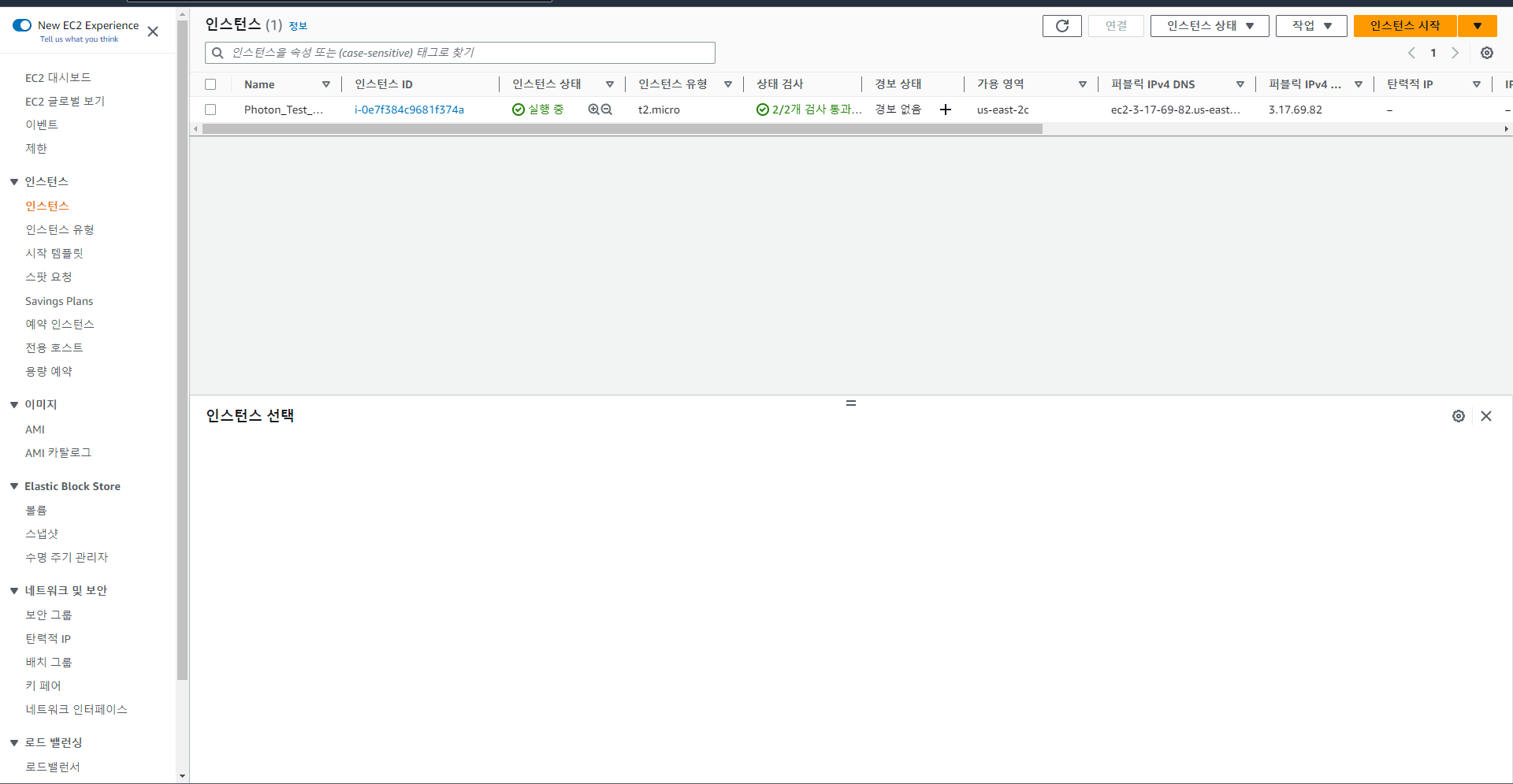Click the zoom-in magnifier in instance state
The image size is (1513, 784).
(x=593, y=110)
